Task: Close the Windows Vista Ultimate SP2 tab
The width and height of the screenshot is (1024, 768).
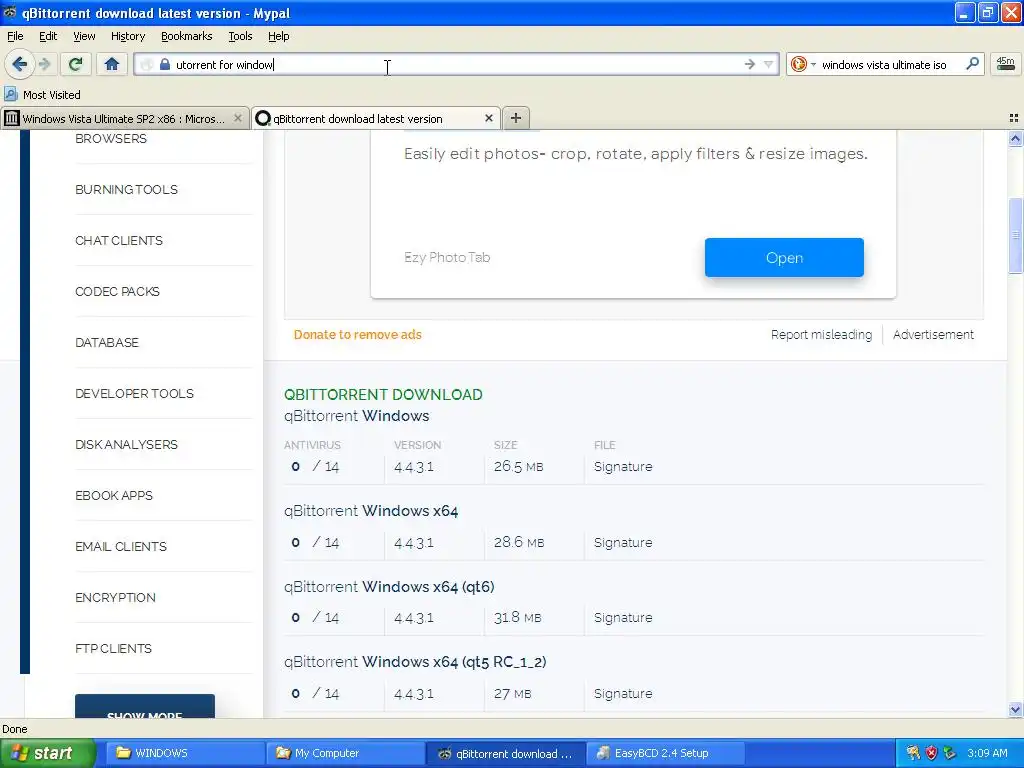Action: click(238, 118)
